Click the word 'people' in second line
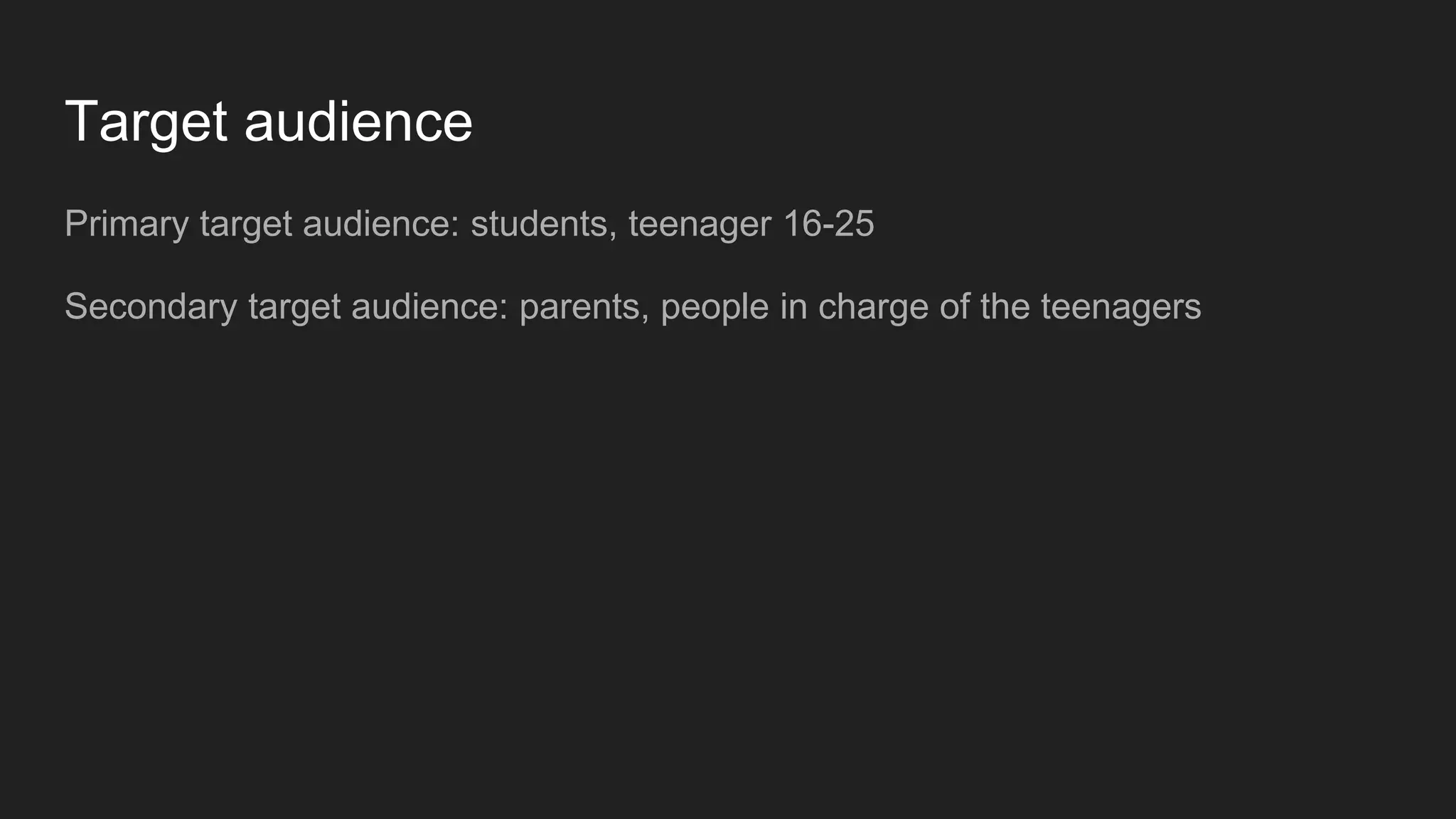This screenshot has width=1456, height=819. coord(714,308)
